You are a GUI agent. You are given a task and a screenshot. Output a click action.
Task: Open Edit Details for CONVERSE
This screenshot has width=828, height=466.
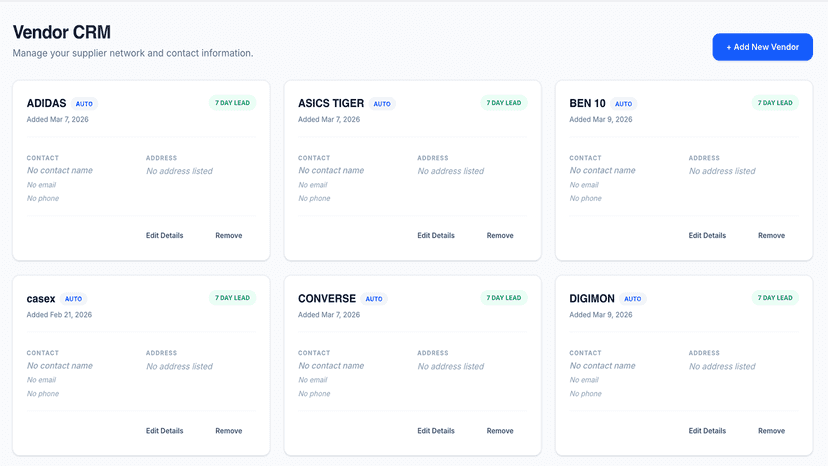436,431
